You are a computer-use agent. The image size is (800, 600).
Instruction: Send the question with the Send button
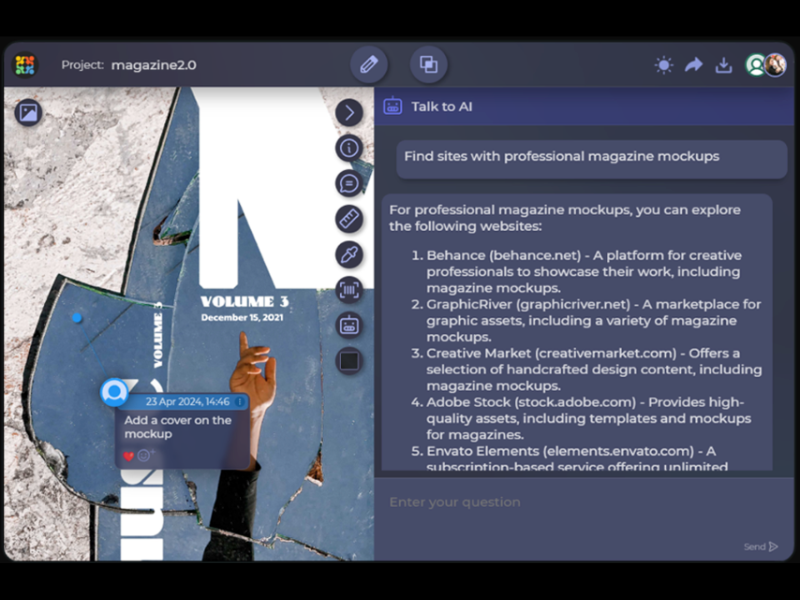click(x=761, y=547)
